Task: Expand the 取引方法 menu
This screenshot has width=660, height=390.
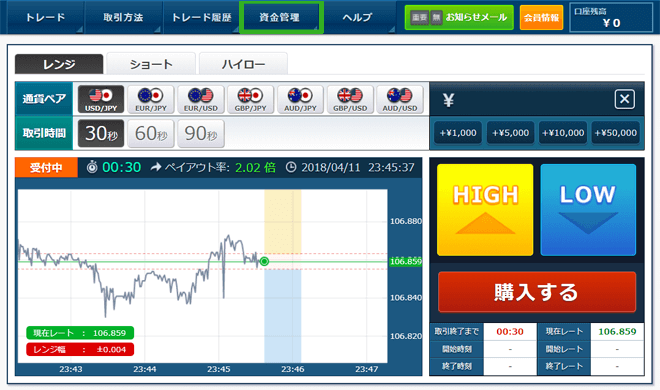Action: (123, 17)
